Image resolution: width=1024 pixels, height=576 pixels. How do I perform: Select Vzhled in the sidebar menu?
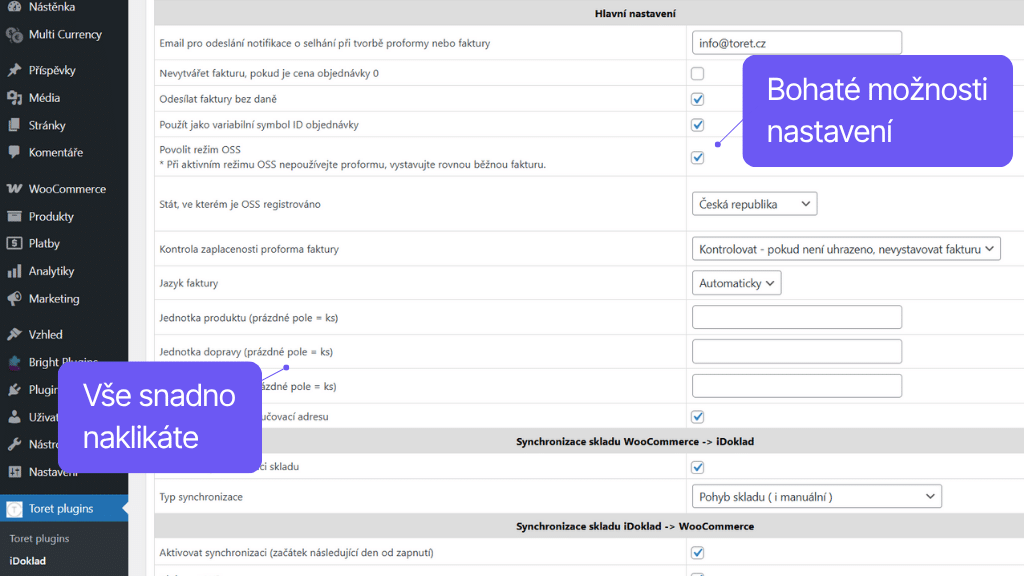click(45, 335)
